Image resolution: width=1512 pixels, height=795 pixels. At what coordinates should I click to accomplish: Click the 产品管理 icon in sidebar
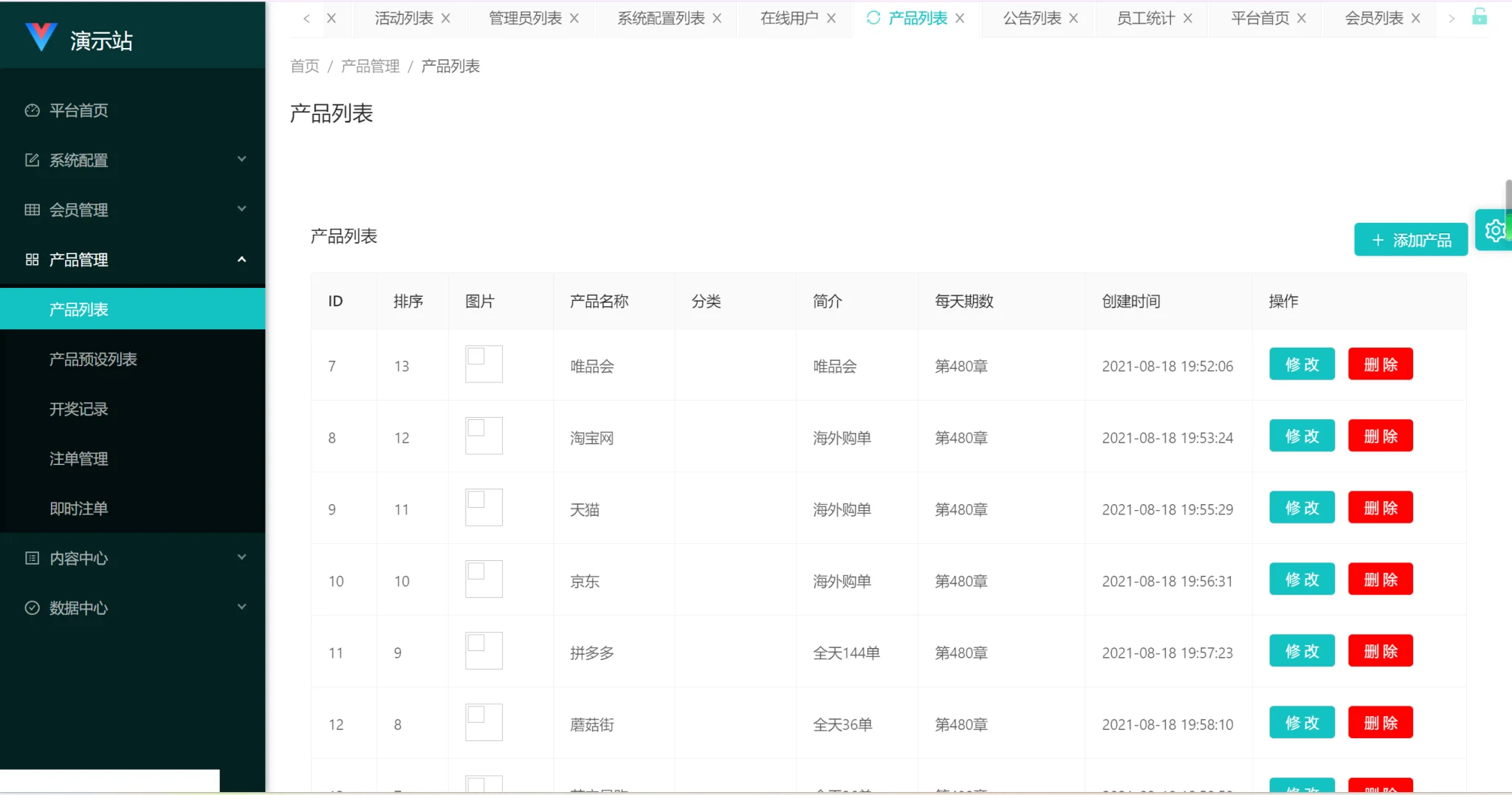pos(32,259)
